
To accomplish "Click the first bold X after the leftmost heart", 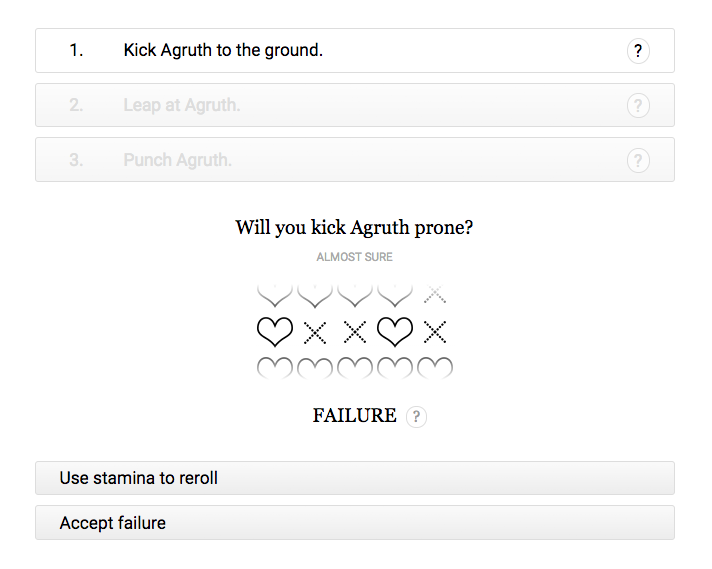I will tap(315, 331).
